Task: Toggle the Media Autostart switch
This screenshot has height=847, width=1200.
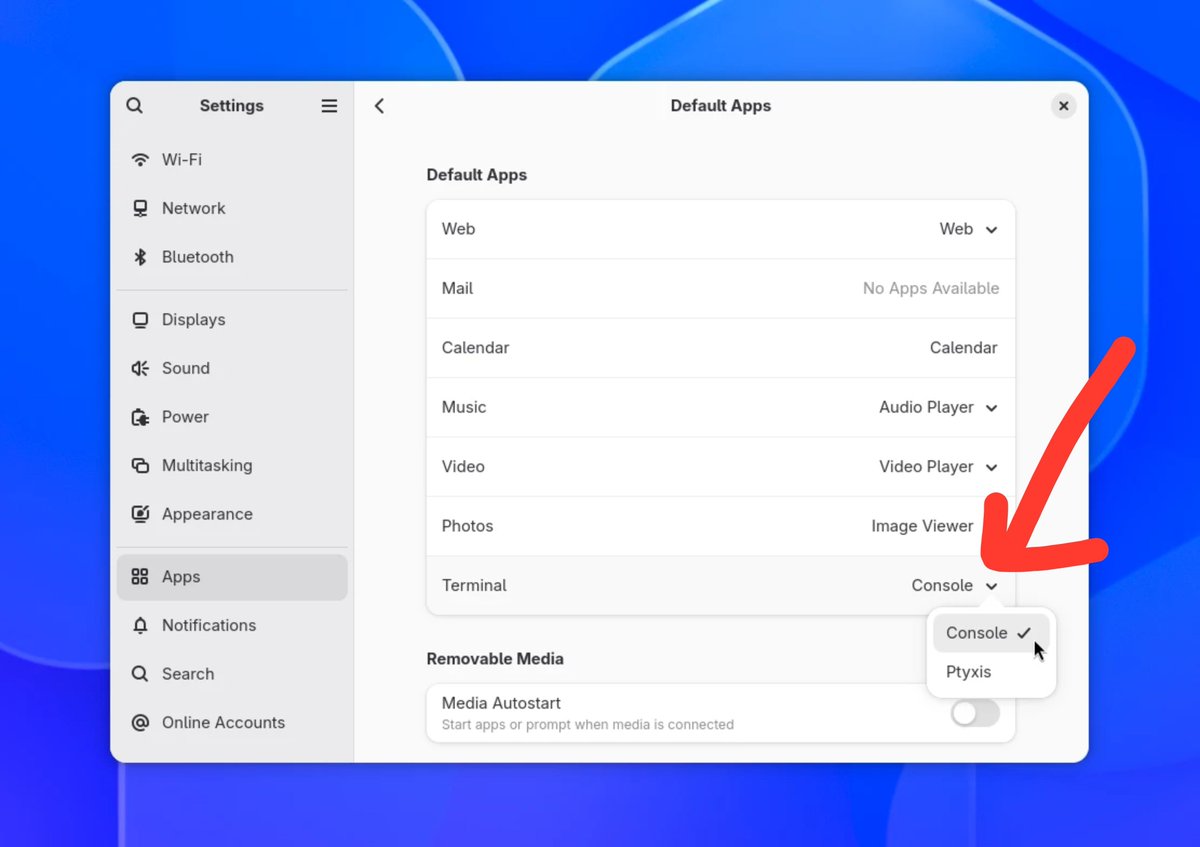Action: (x=975, y=713)
